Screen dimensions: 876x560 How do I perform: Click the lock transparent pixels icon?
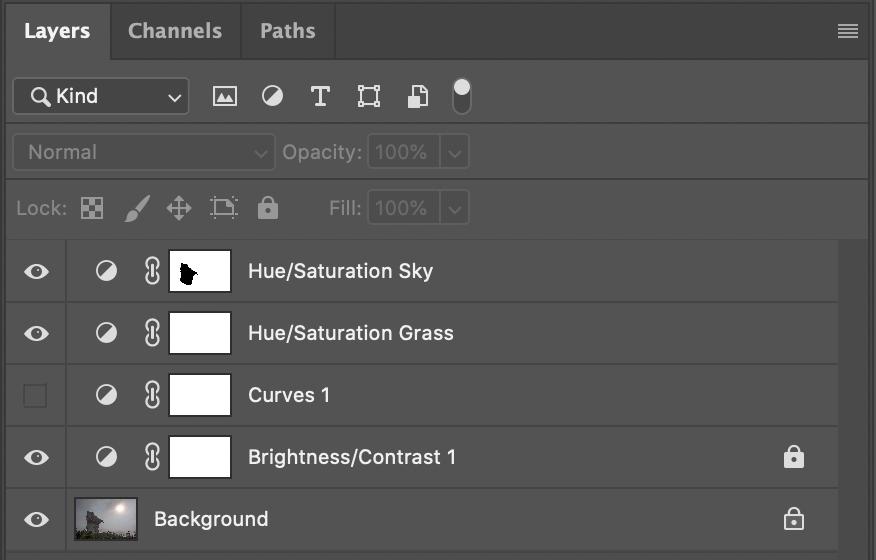(x=92, y=208)
